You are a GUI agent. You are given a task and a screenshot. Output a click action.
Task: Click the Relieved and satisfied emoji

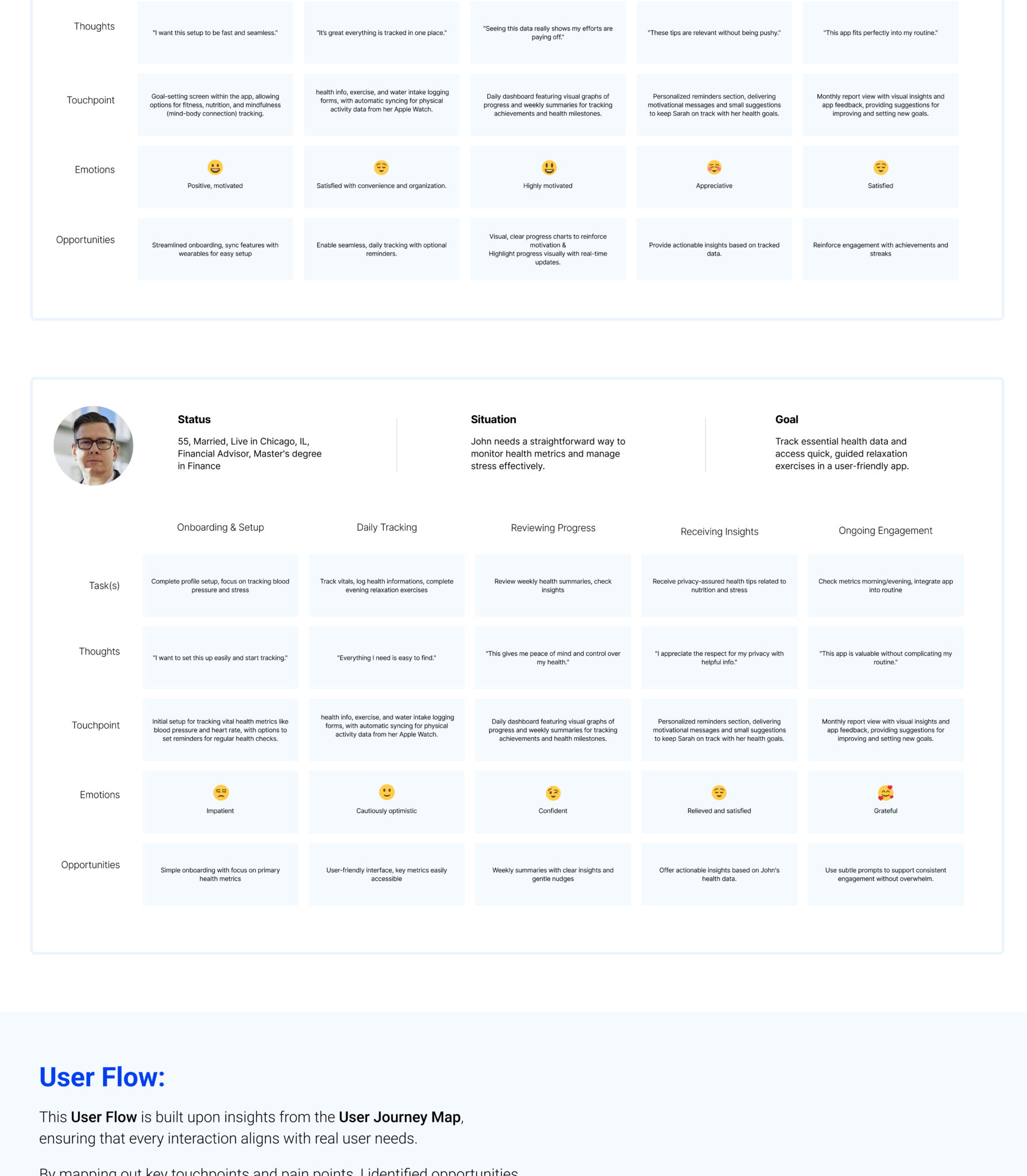[719, 792]
